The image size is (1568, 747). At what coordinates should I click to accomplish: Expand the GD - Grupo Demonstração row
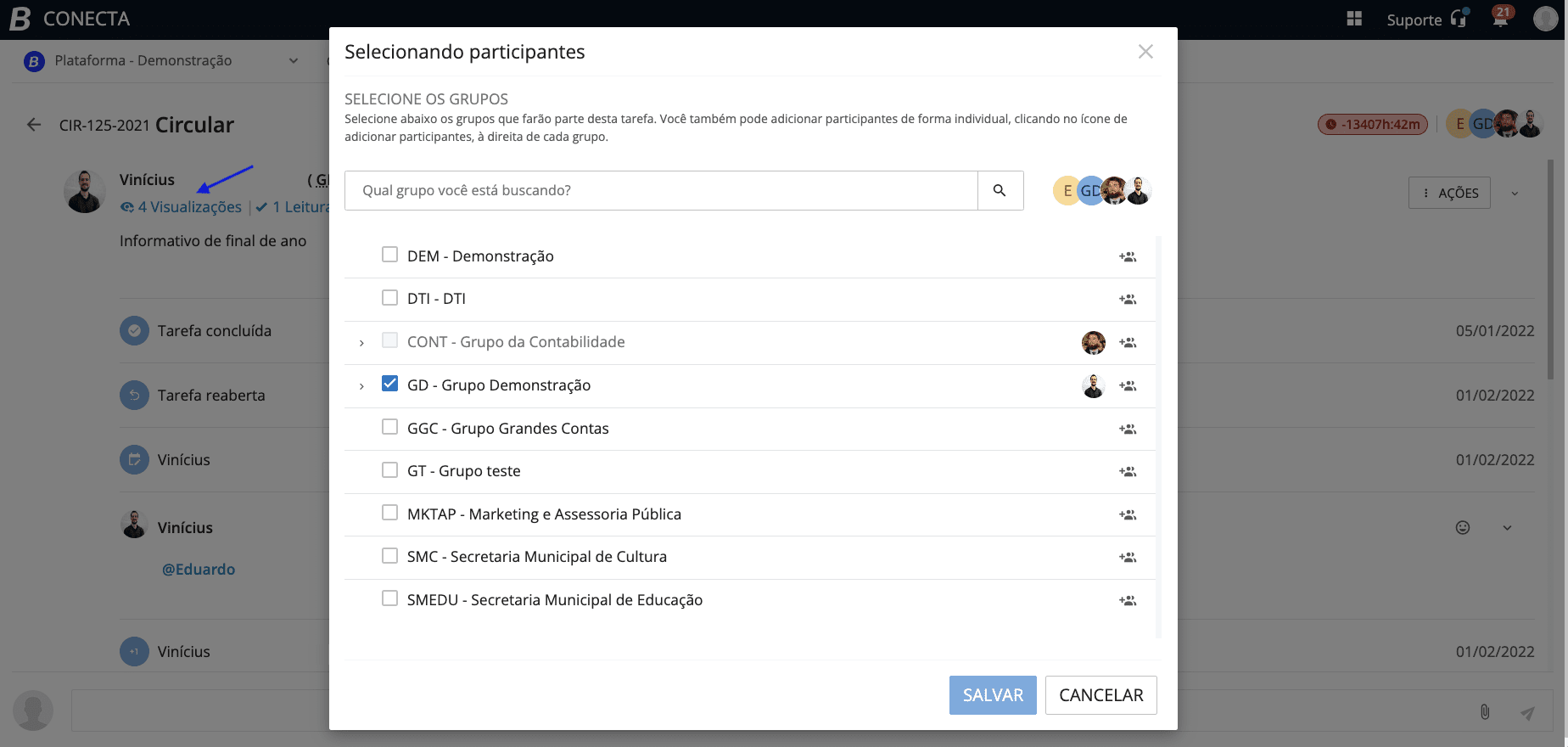point(361,386)
